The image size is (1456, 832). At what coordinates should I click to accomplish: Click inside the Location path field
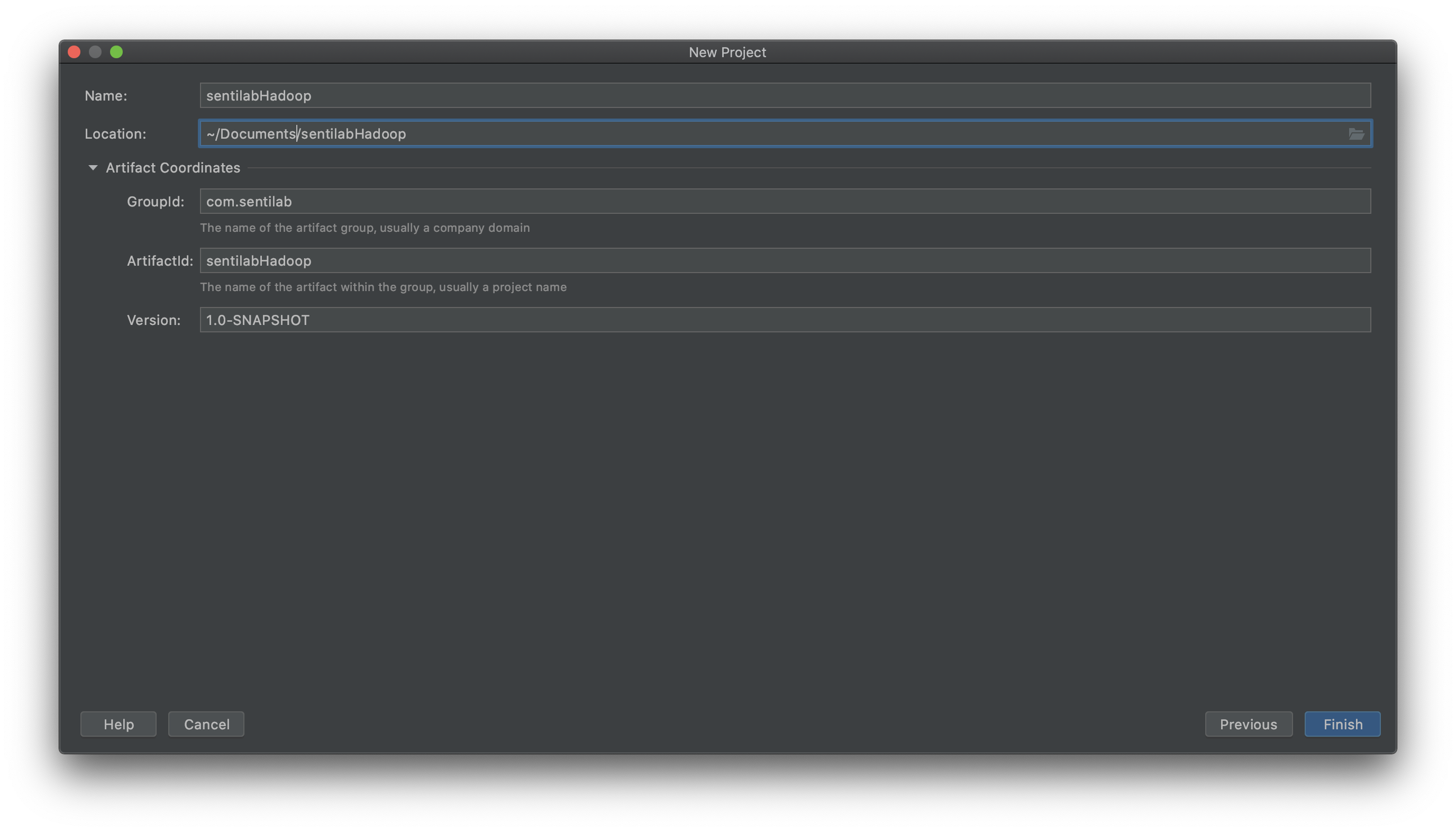pyautogui.click(x=771, y=134)
